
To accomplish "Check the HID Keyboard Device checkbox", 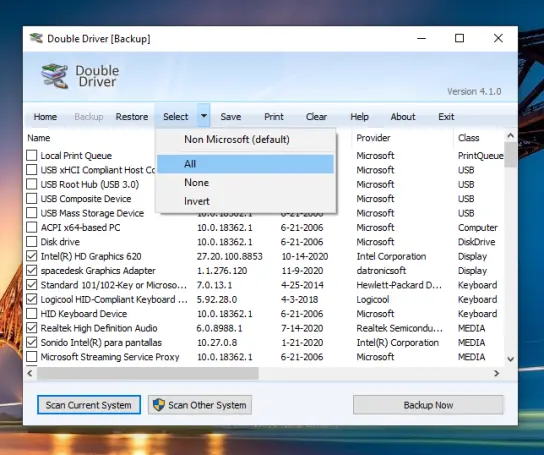I will tap(32, 314).
